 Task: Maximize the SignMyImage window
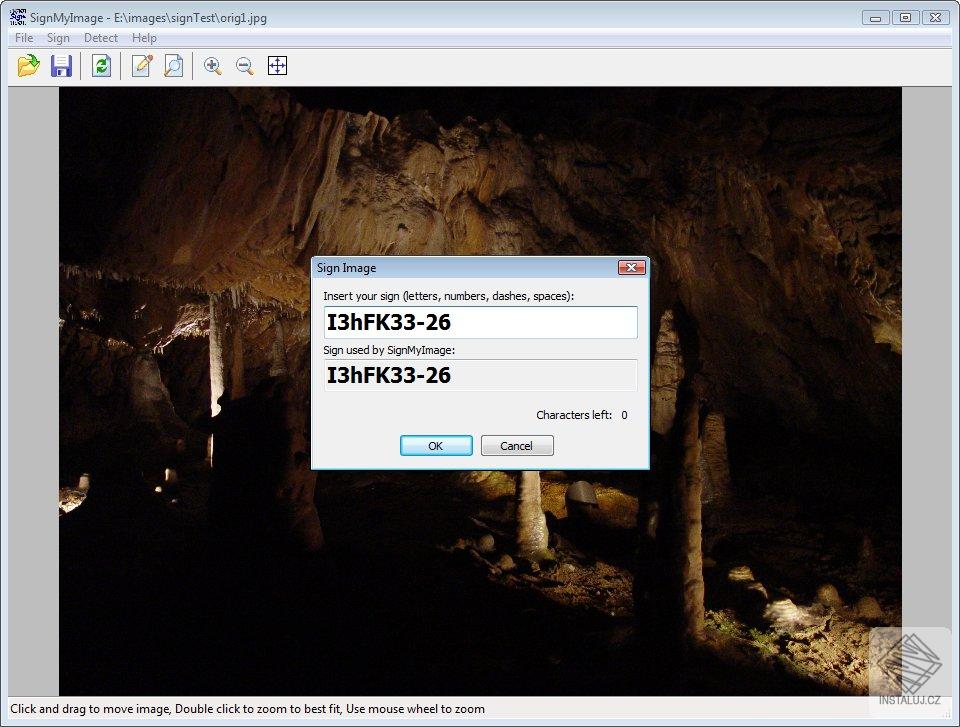pos(906,18)
